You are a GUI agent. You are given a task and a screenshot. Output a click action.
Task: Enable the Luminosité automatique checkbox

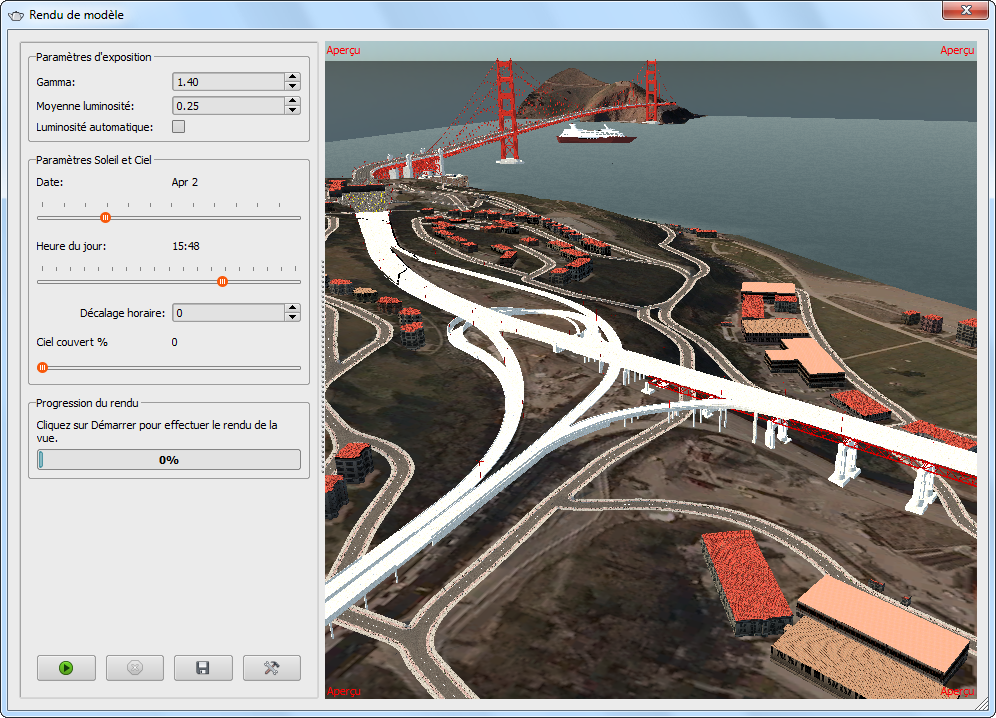tap(179, 127)
